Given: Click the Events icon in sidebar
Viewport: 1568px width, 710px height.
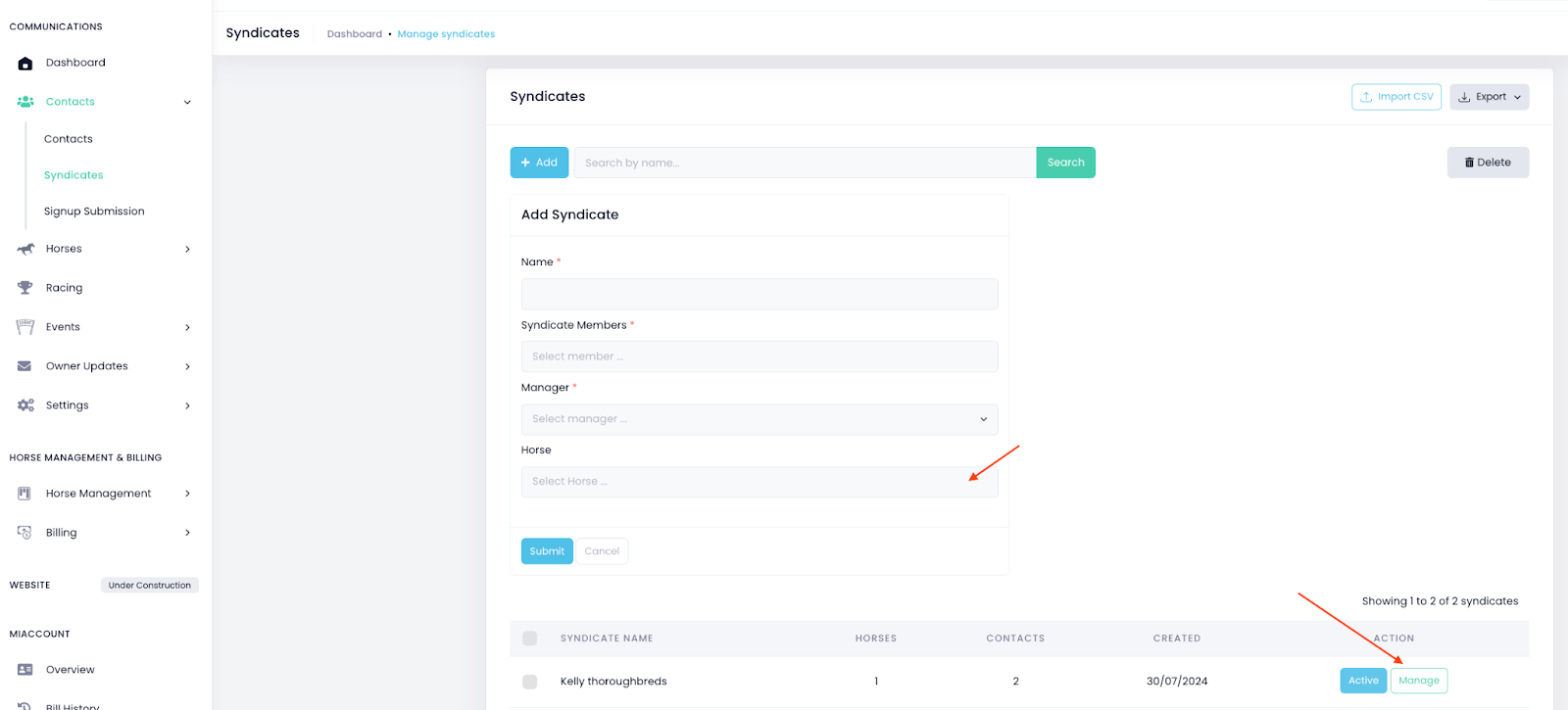Looking at the screenshot, I should [25, 327].
